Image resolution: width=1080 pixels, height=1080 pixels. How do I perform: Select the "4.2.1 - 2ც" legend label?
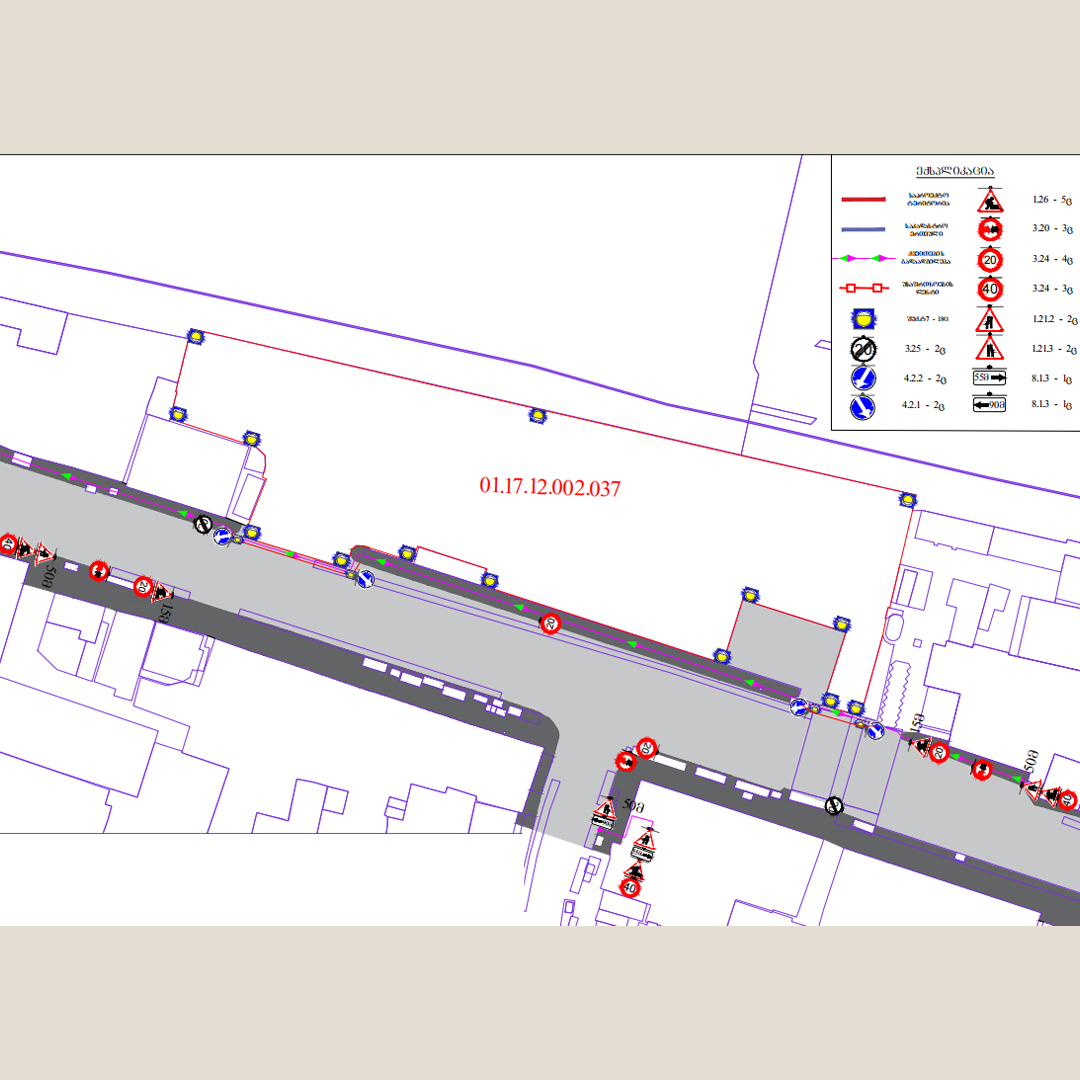pyautogui.click(x=924, y=406)
